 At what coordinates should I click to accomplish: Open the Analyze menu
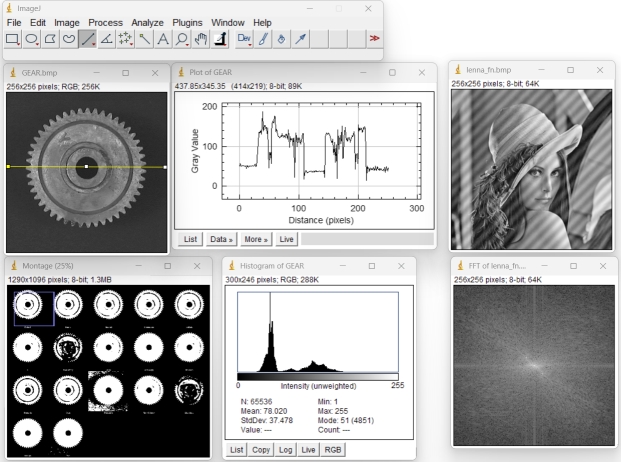147,22
